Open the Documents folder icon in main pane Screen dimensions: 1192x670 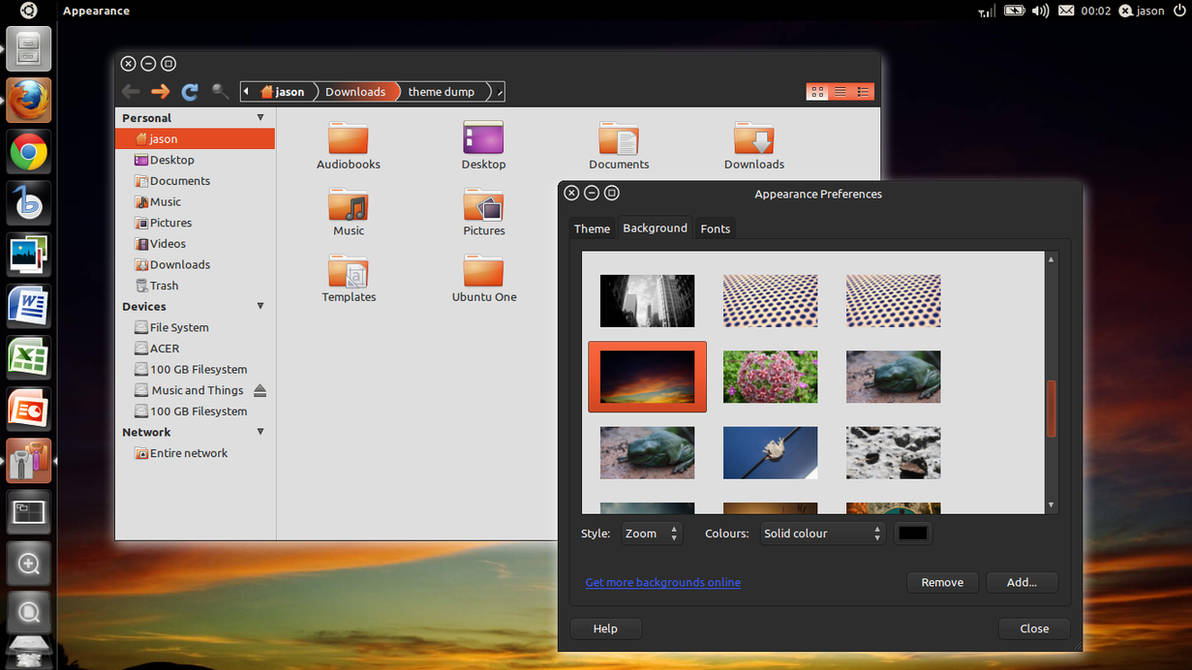click(x=619, y=146)
